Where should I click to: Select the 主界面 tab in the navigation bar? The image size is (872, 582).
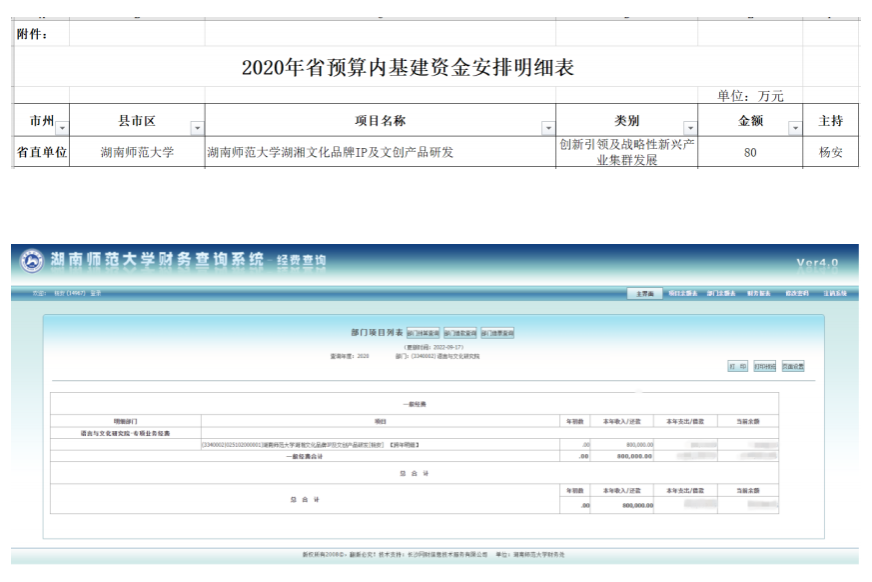(645, 294)
